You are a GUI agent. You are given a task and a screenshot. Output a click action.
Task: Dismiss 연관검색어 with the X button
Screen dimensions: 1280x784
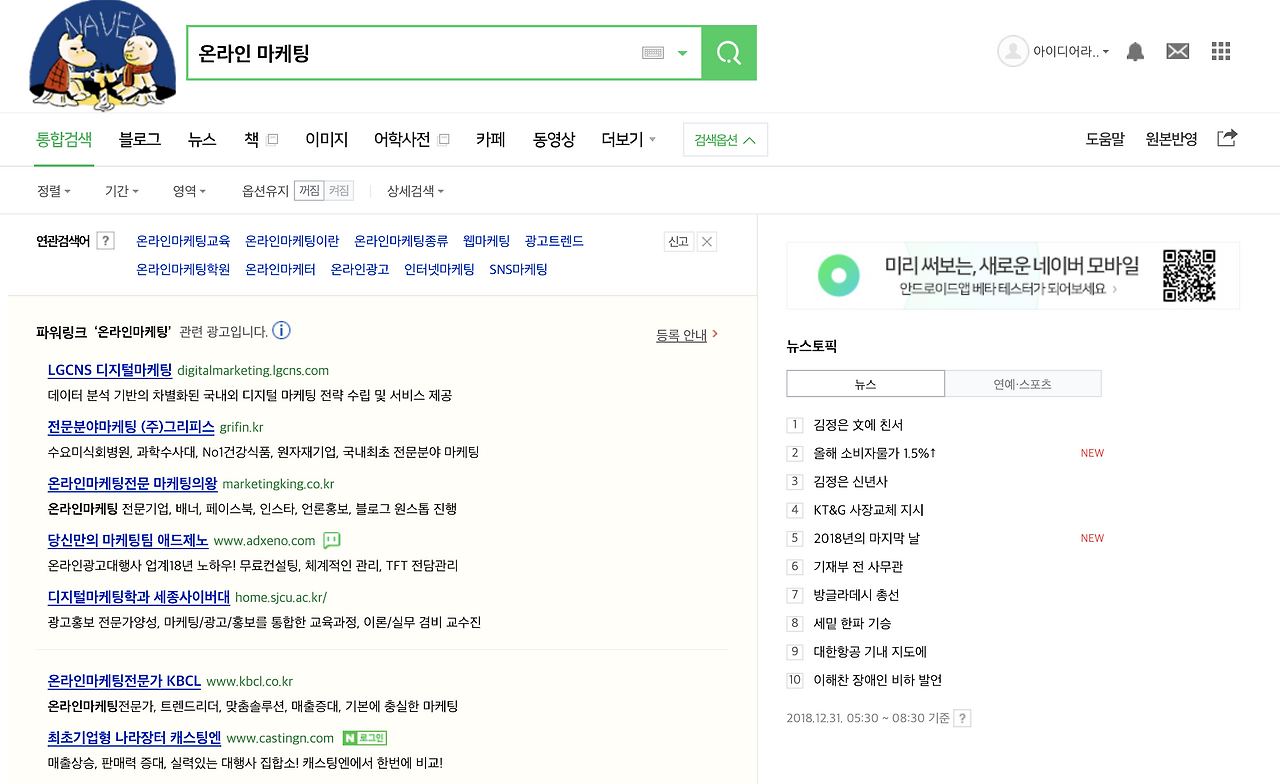point(706,241)
